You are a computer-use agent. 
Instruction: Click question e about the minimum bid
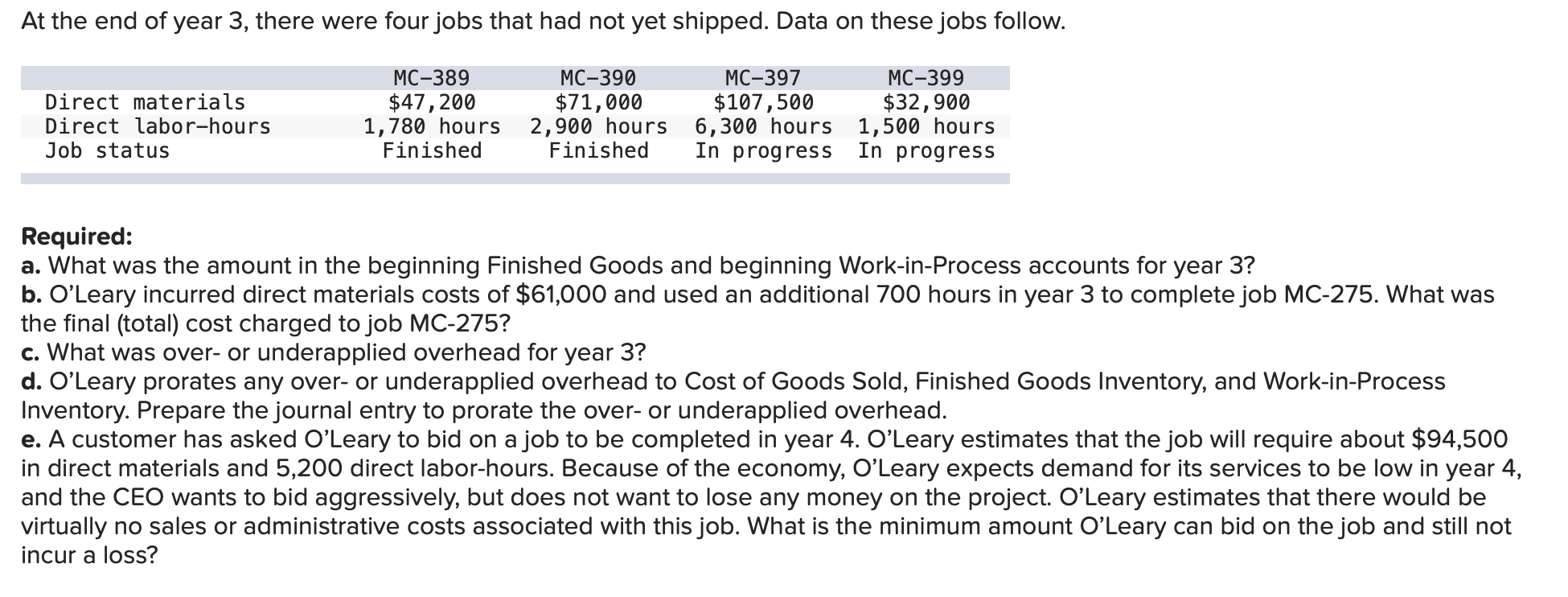point(772,496)
